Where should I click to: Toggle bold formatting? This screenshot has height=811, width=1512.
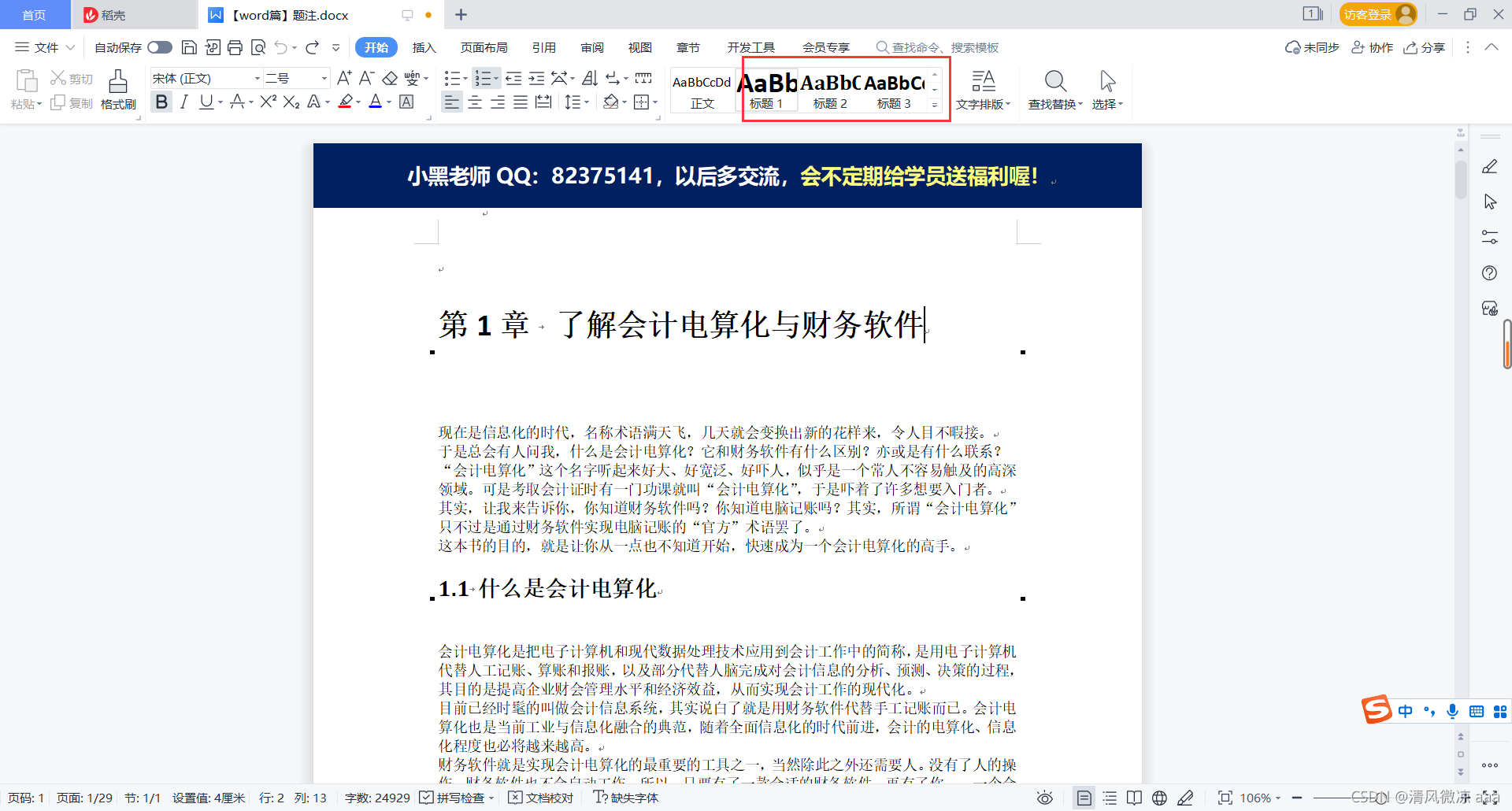(161, 102)
